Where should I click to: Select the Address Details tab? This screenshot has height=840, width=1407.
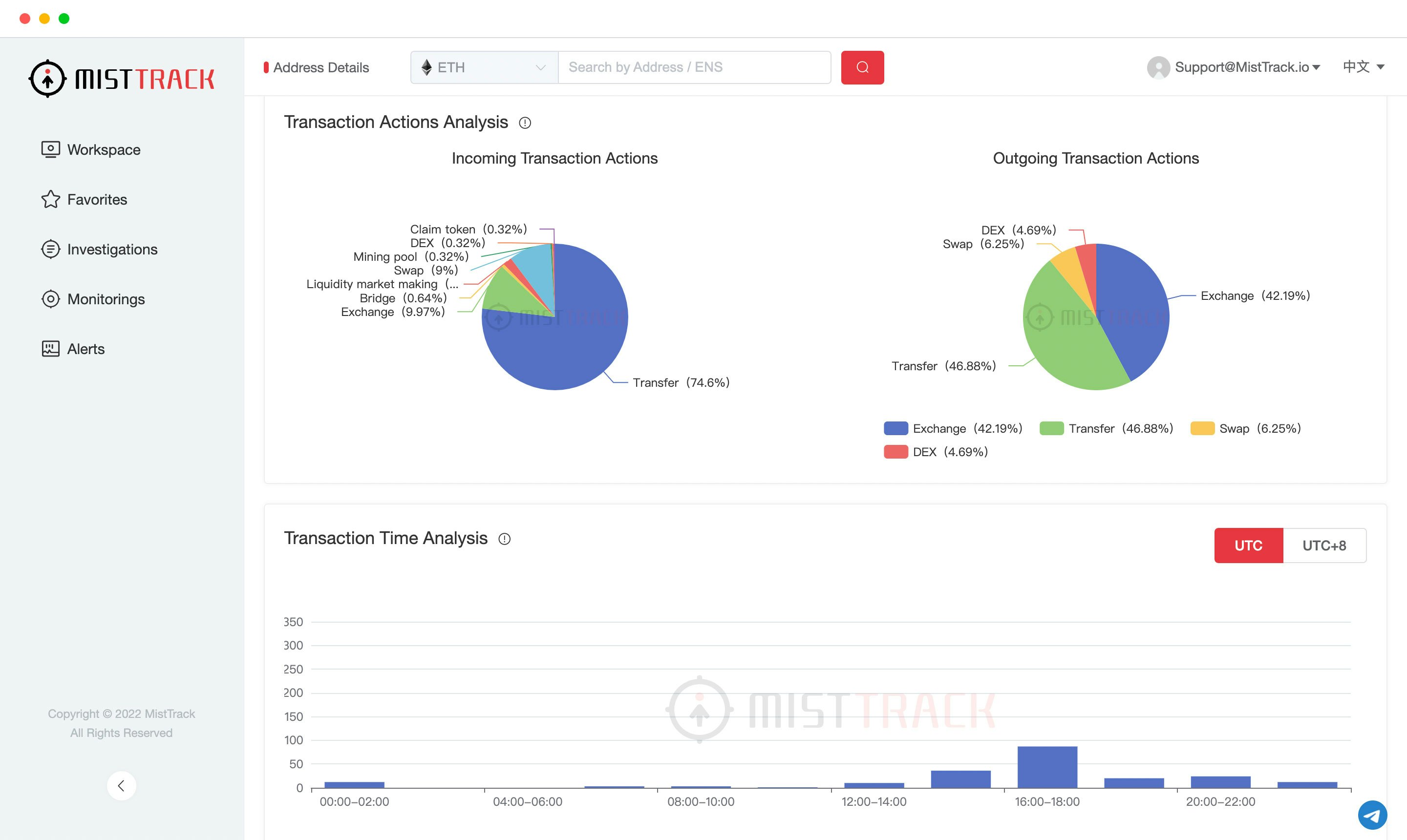[x=320, y=67]
